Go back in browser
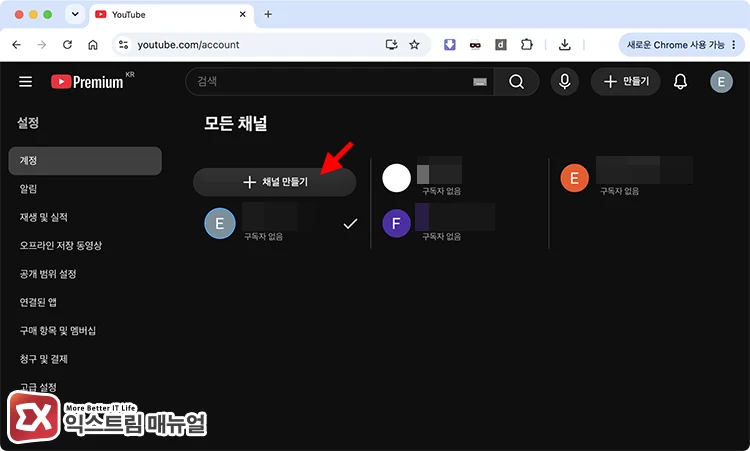Screen dimensions: 750x451 [17, 44]
